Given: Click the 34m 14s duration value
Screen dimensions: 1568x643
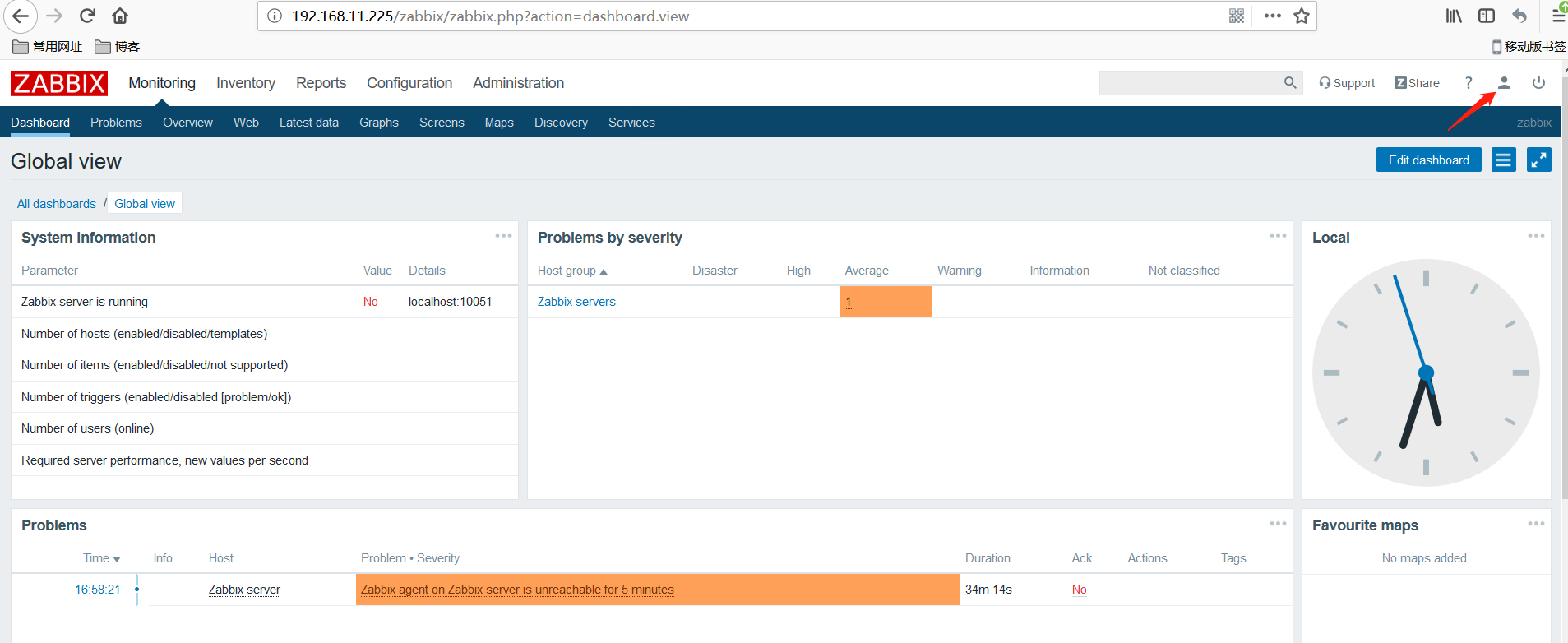Looking at the screenshot, I should (988, 590).
